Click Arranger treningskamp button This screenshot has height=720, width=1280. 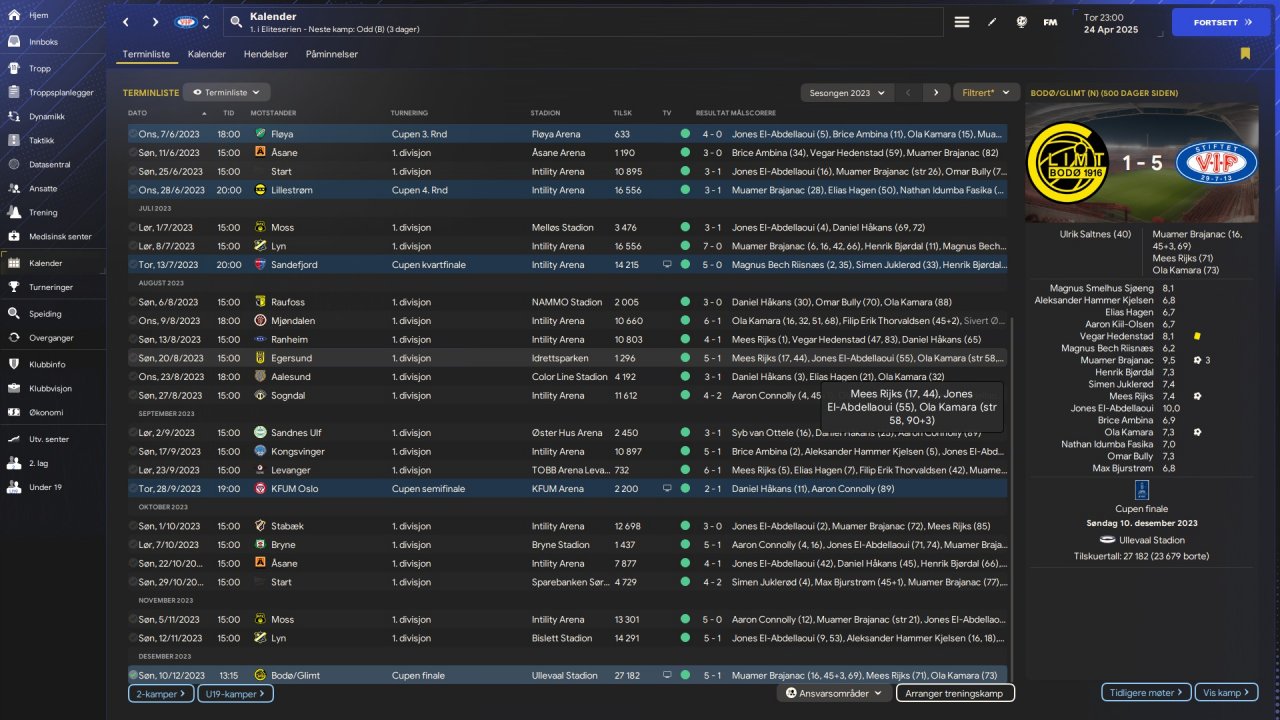pyautogui.click(x=955, y=693)
